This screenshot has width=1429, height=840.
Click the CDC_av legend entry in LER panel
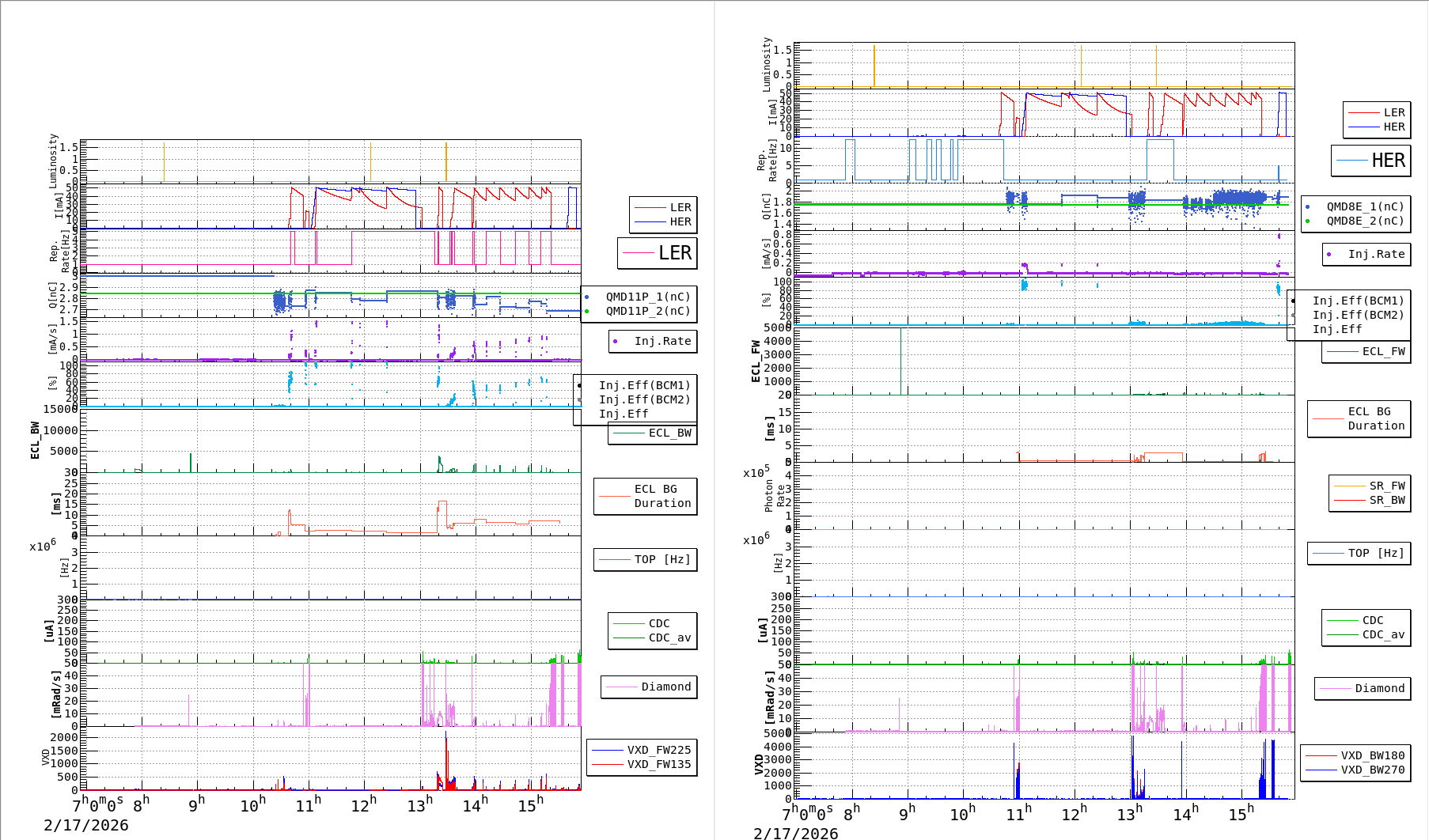(669, 638)
